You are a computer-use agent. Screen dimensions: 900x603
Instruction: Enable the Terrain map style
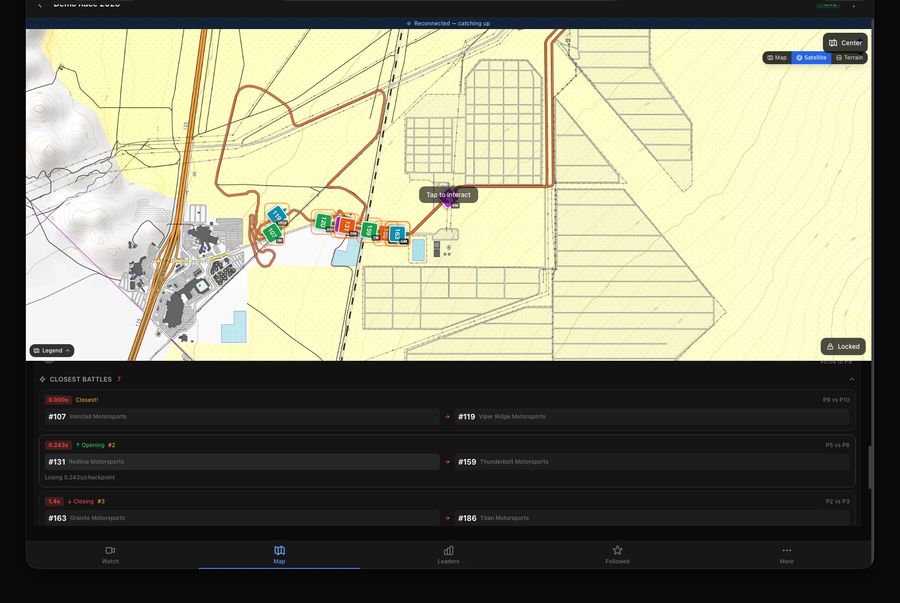coord(849,57)
